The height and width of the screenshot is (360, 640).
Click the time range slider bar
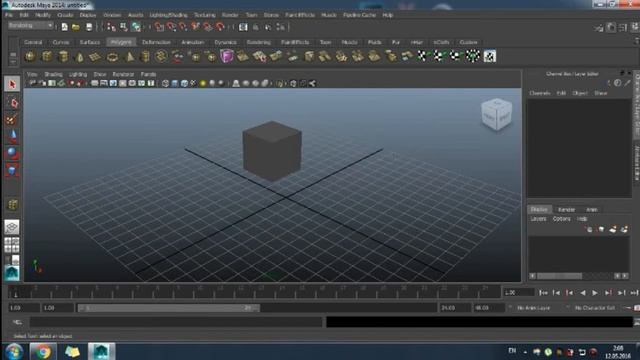(169, 308)
